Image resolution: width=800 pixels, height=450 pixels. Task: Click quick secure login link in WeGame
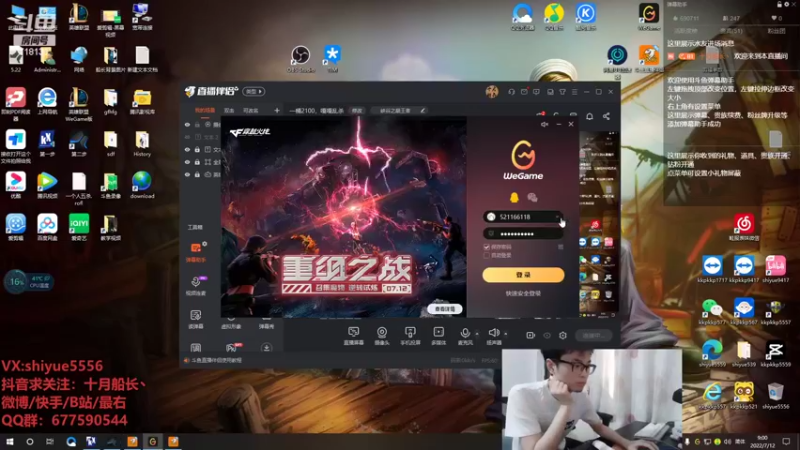coord(523,293)
